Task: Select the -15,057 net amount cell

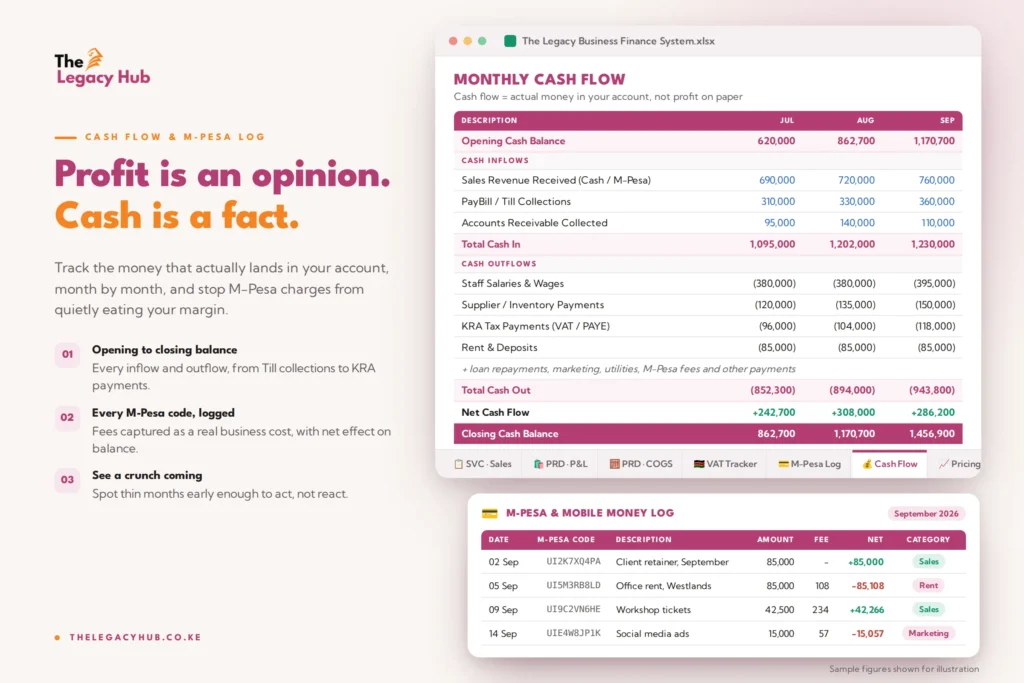Action: (x=867, y=633)
